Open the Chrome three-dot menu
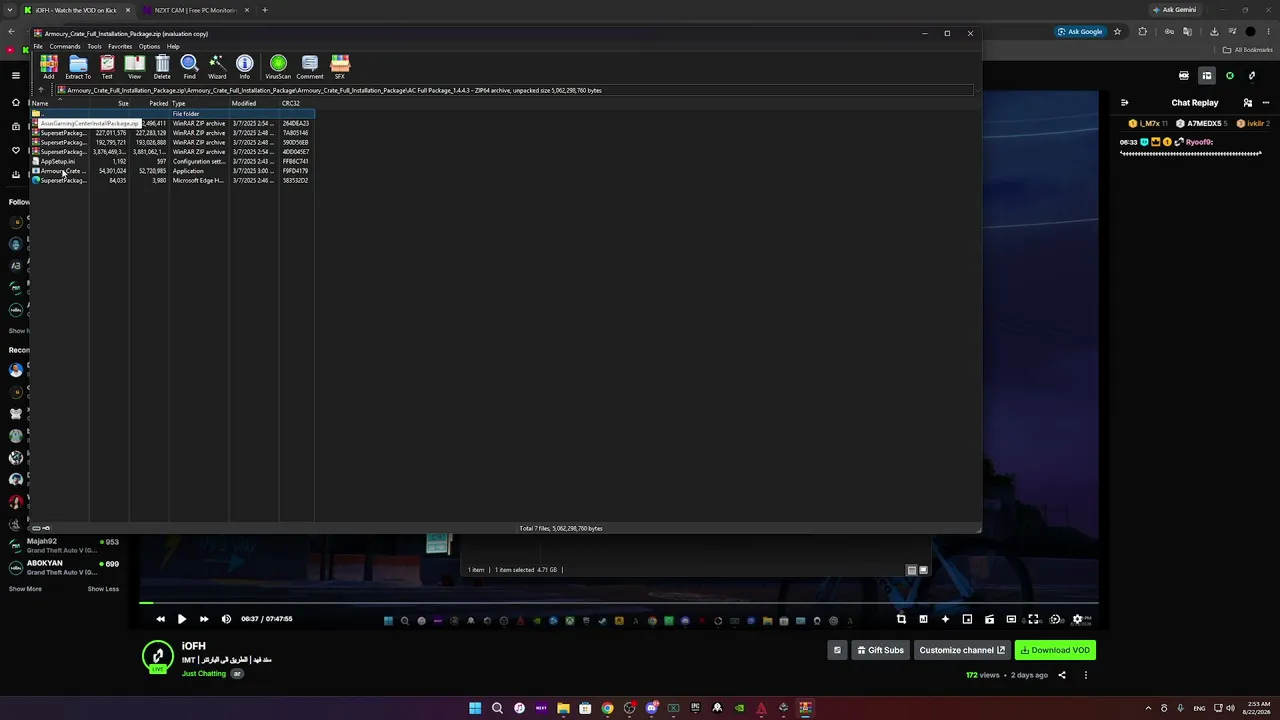Image resolution: width=1280 pixels, height=720 pixels. pyautogui.click(x=1268, y=31)
